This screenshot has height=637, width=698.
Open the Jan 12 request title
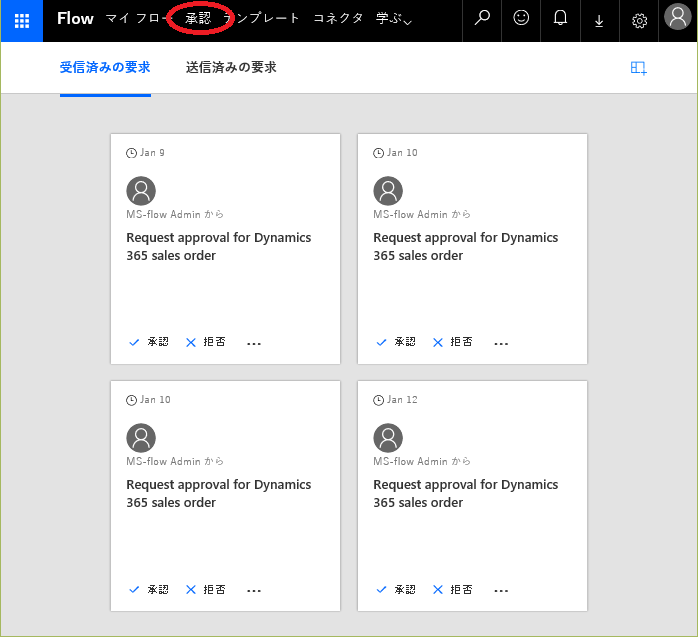point(466,493)
